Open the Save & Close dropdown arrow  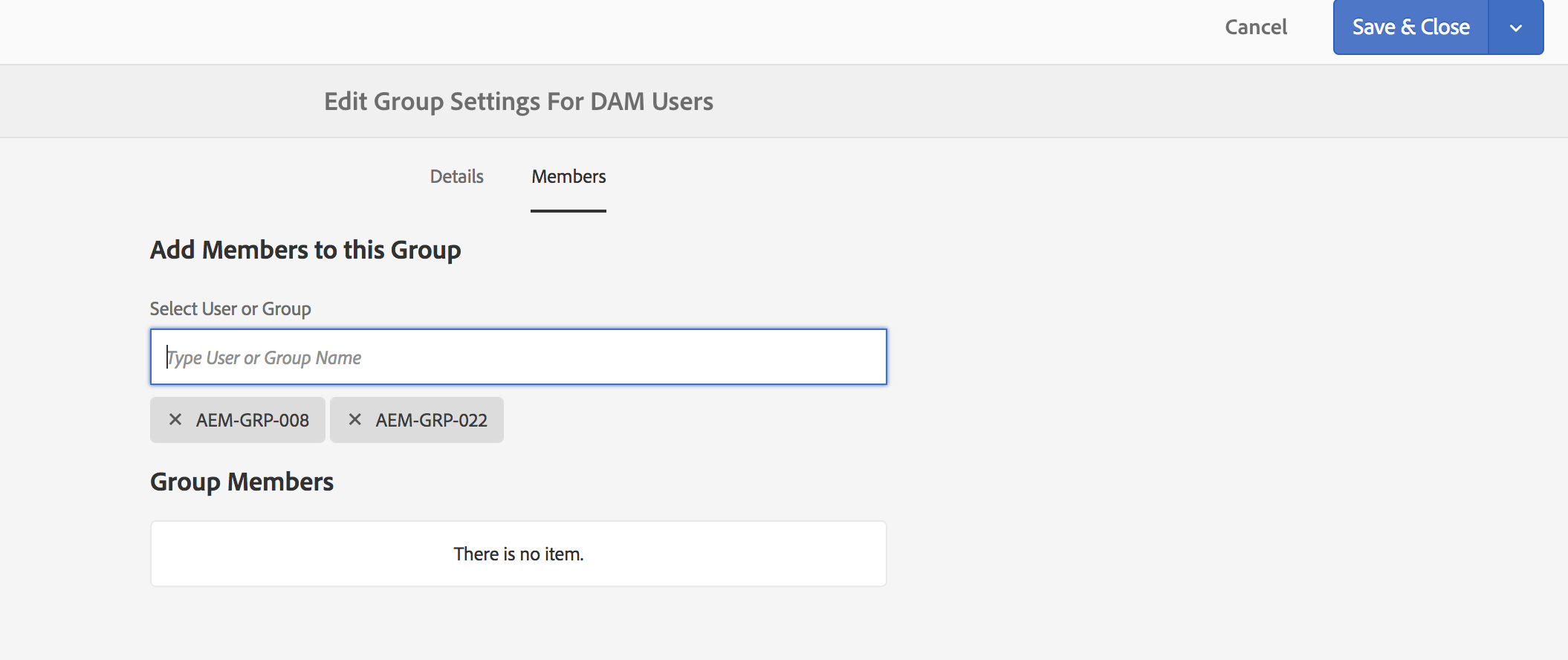(x=1516, y=27)
